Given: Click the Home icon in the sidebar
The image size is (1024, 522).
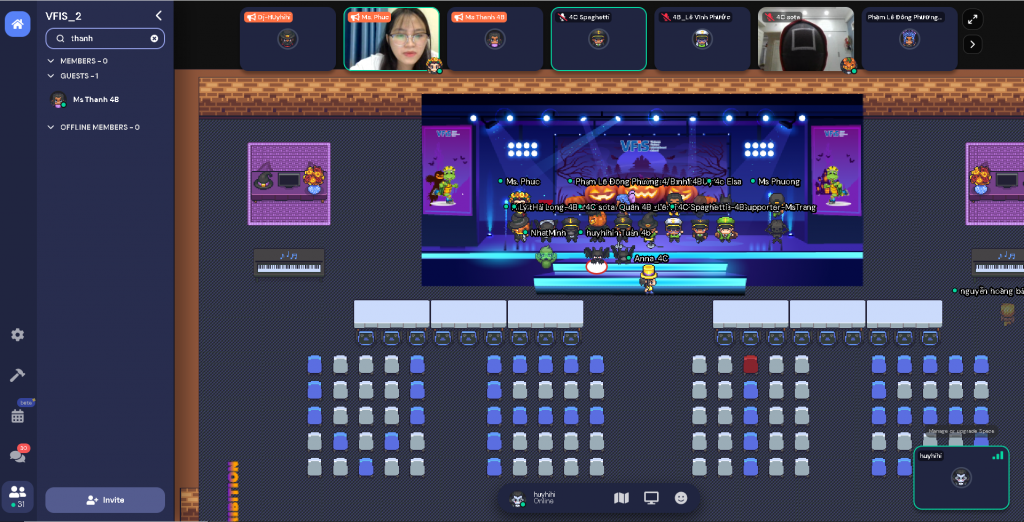Looking at the screenshot, I should [x=17, y=24].
